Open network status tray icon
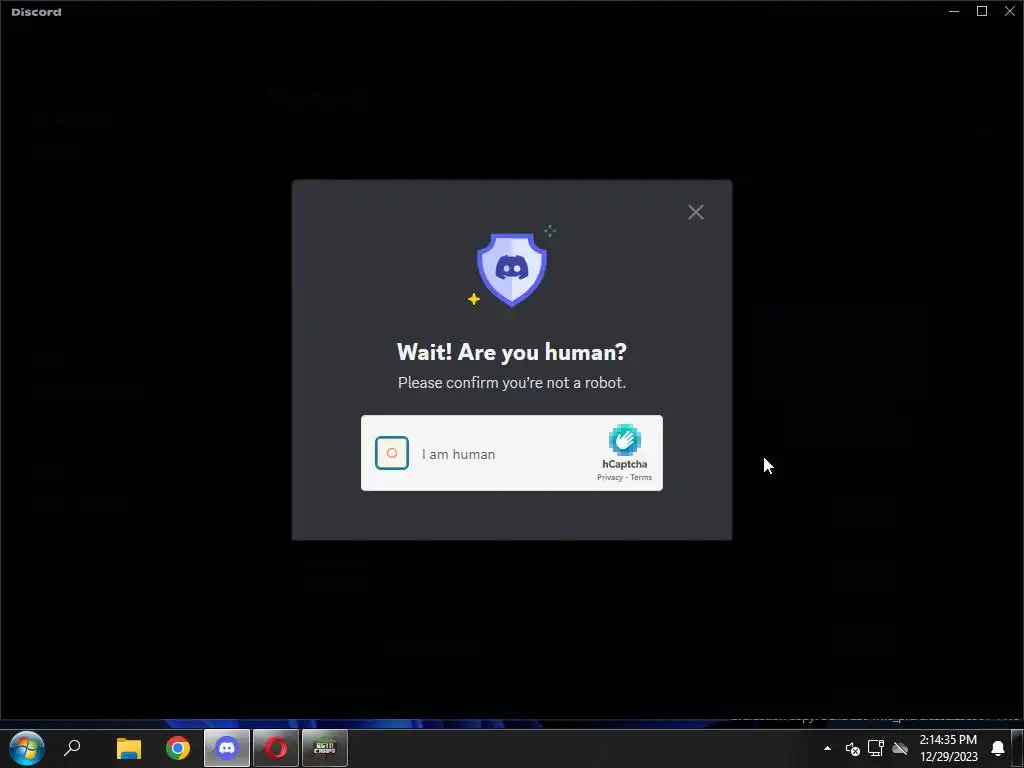 point(876,748)
